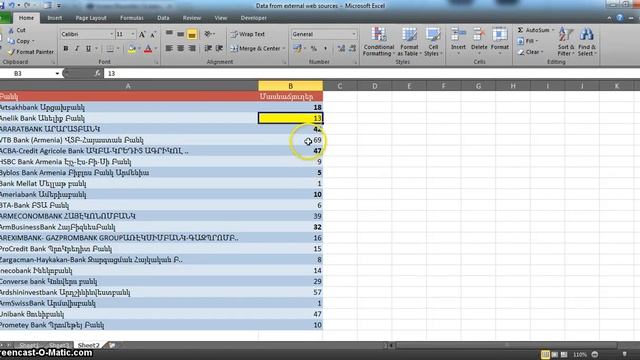
Task: Increase decimal places
Action: pos(341,49)
